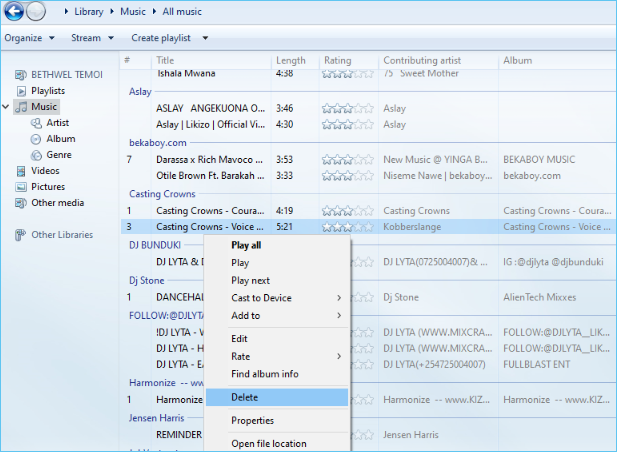617x452 pixels.
Task: Click Play all in the context menu
Action: pos(246,245)
